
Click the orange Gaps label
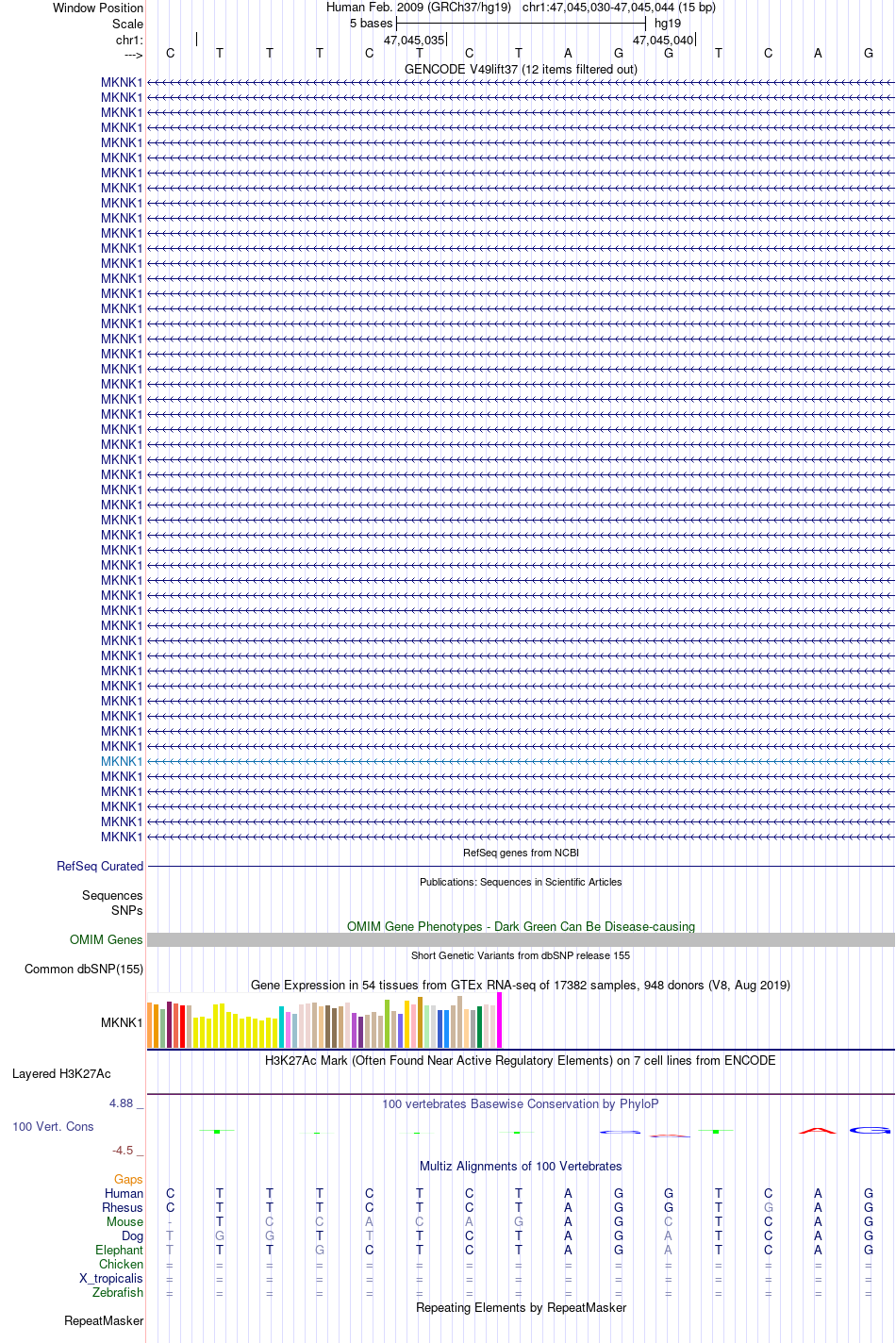tap(128, 1179)
